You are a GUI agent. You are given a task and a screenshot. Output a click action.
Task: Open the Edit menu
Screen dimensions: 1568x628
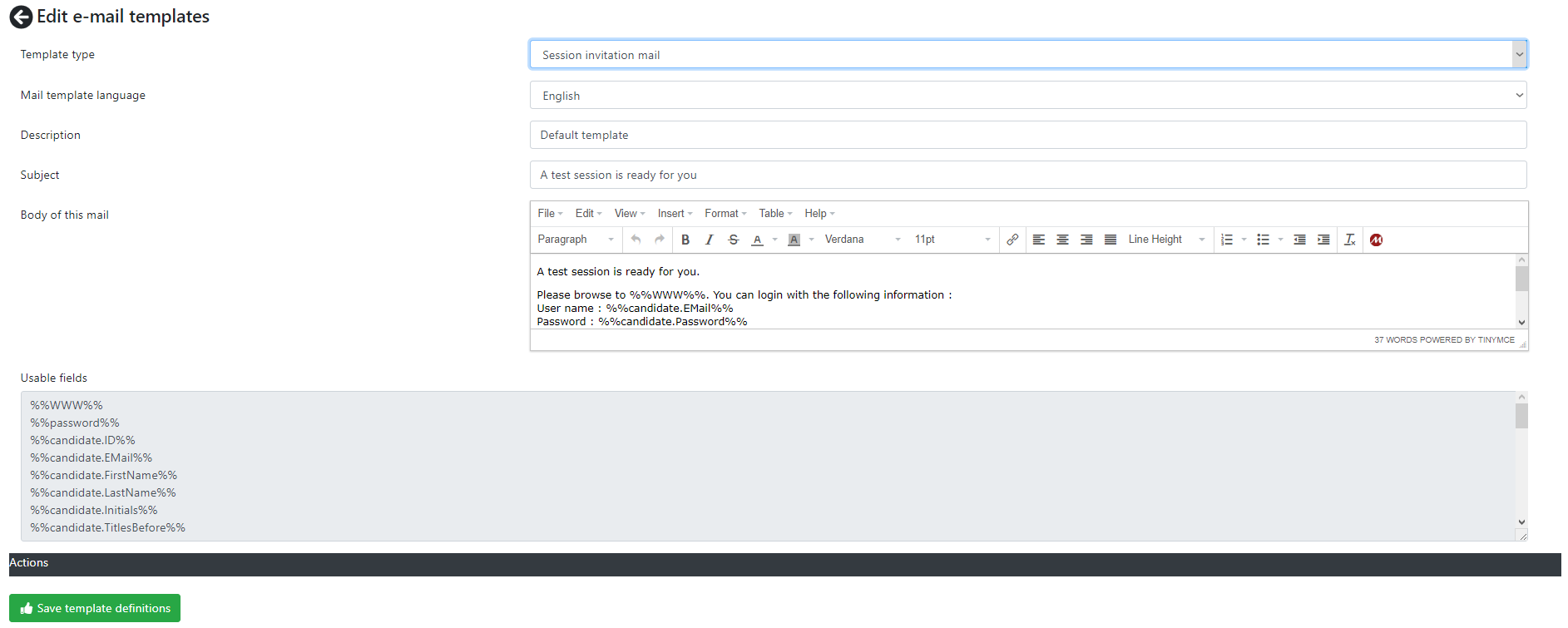(x=588, y=214)
